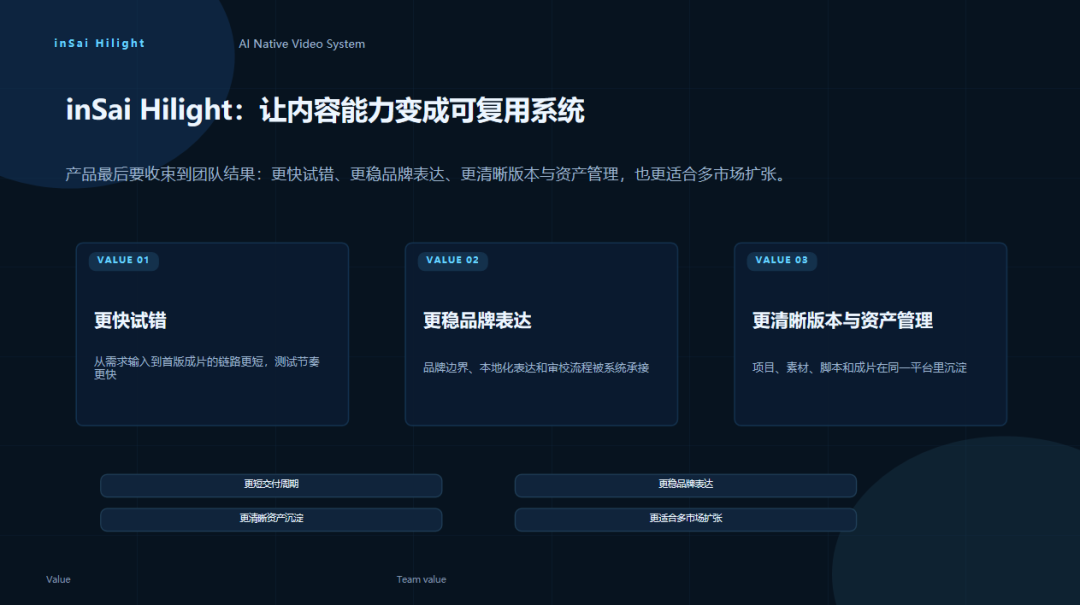Click the description text starting with 从需求输入到首版成片
The image size is (1080, 605).
tap(207, 368)
